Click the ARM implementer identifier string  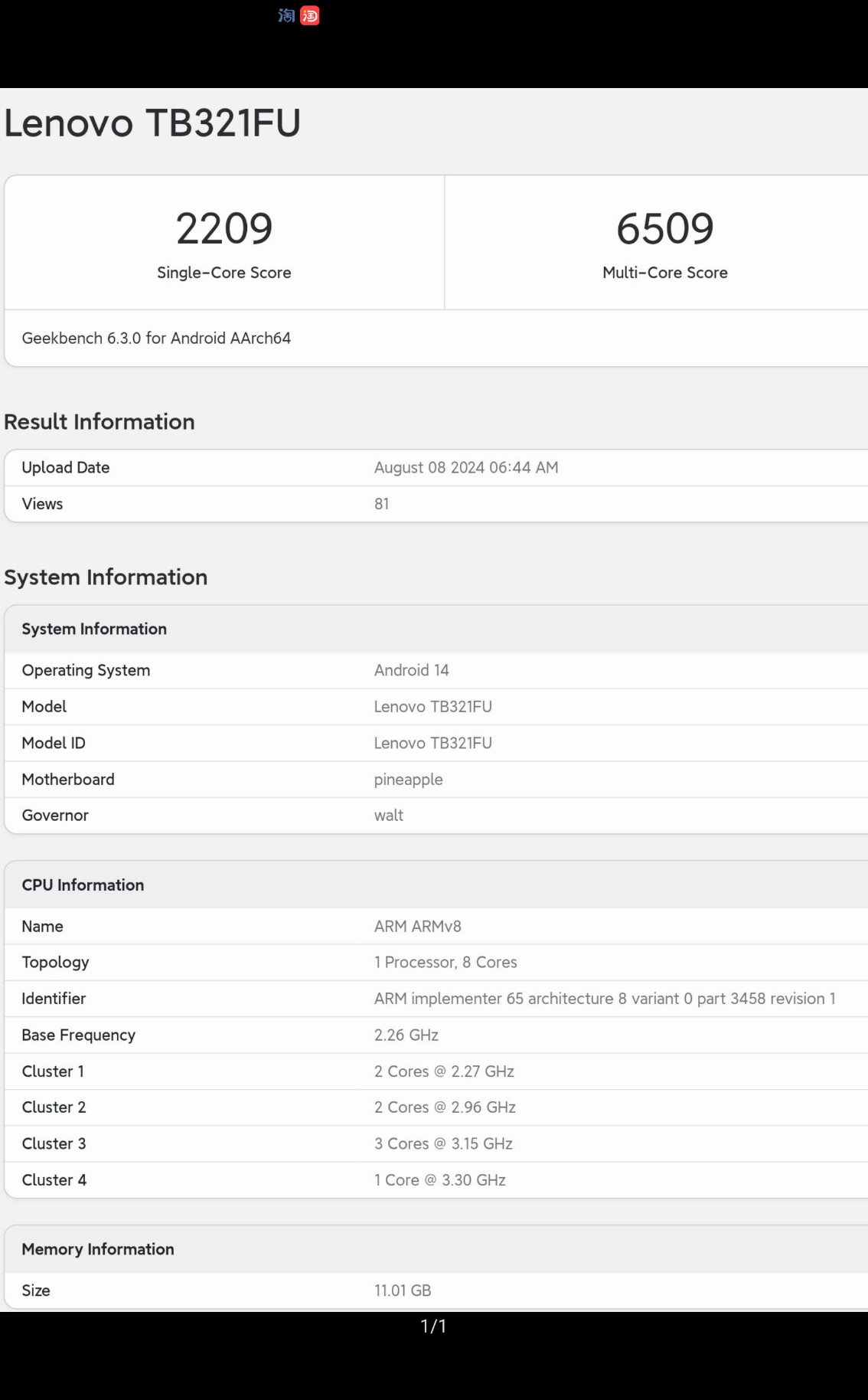[604, 999]
